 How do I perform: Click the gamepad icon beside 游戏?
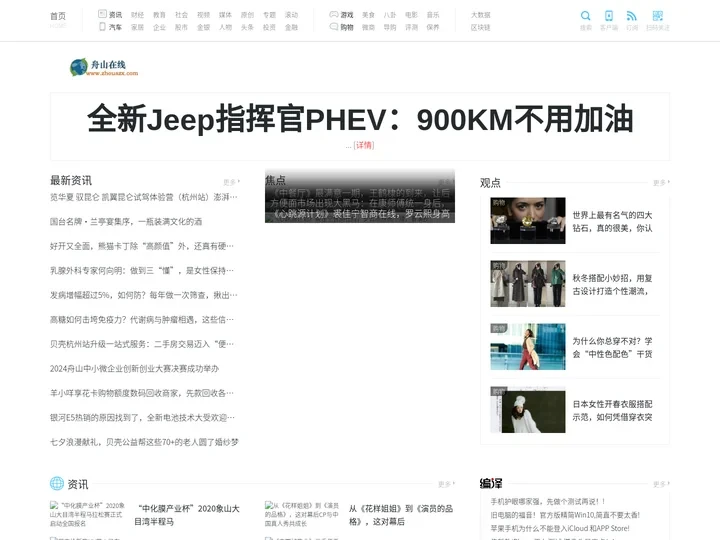(334, 14)
